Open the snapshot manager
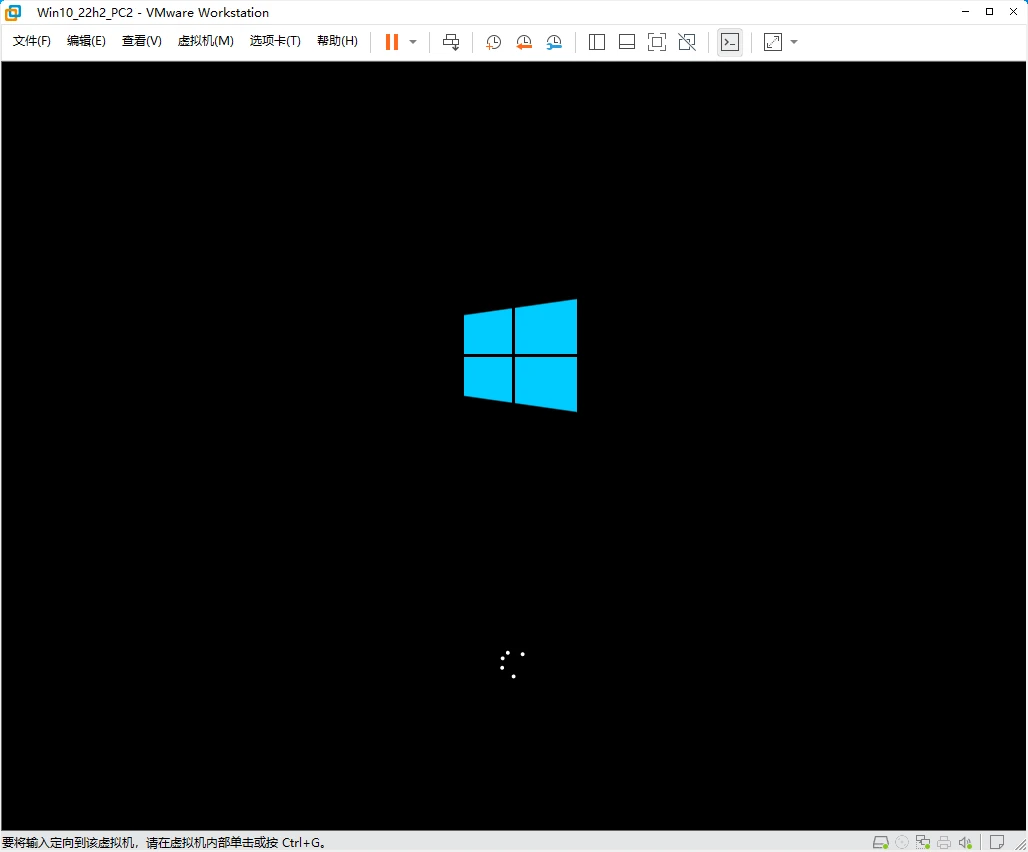Image resolution: width=1028 pixels, height=852 pixels. coord(554,42)
